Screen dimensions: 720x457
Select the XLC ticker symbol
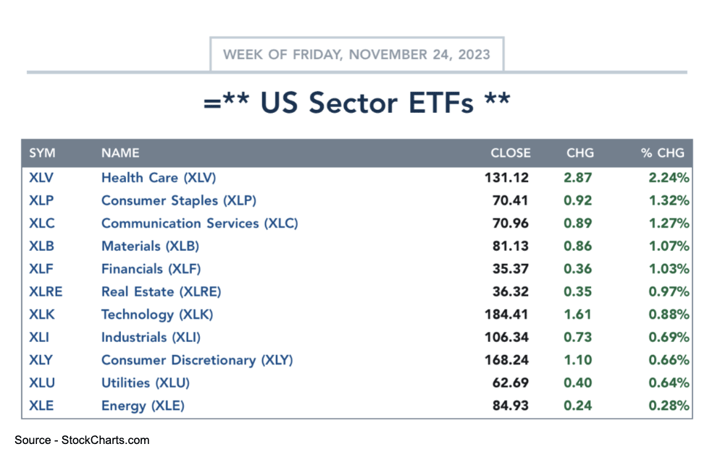pyautogui.click(x=41, y=223)
